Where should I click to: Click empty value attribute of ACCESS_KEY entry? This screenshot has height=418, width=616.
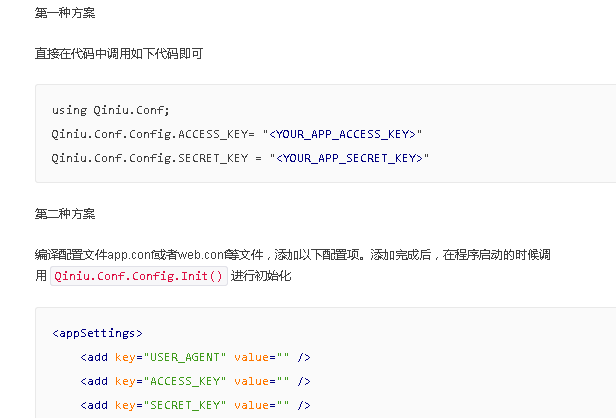[x=262, y=381]
